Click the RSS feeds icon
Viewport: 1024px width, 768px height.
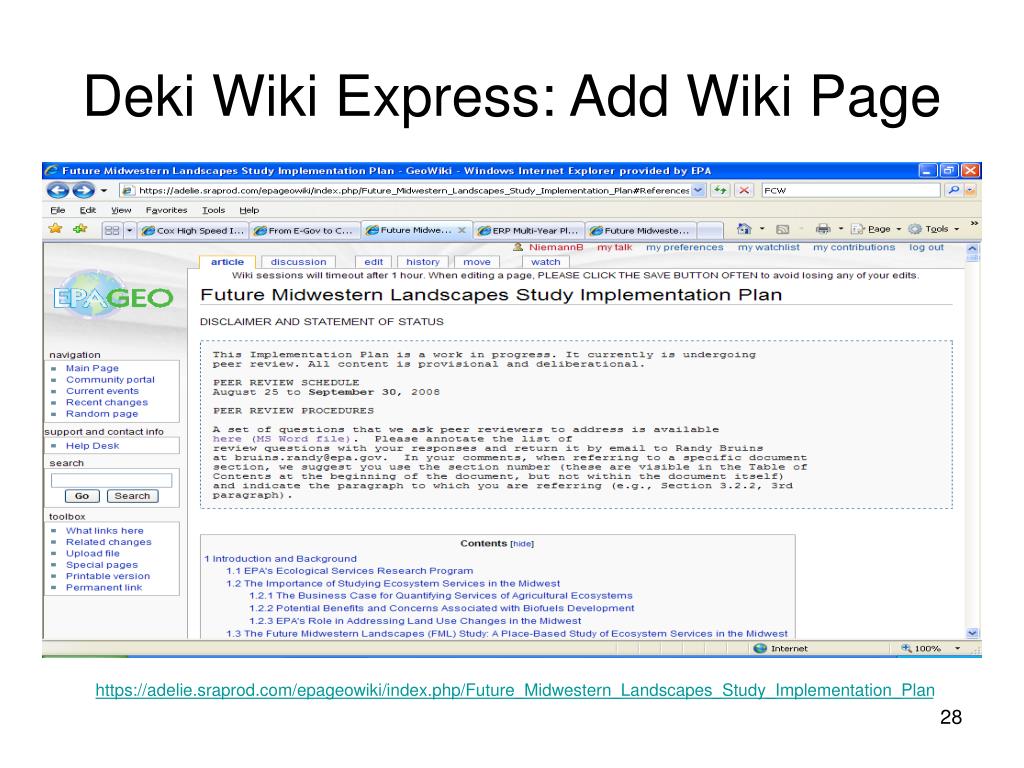tap(782, 229)
